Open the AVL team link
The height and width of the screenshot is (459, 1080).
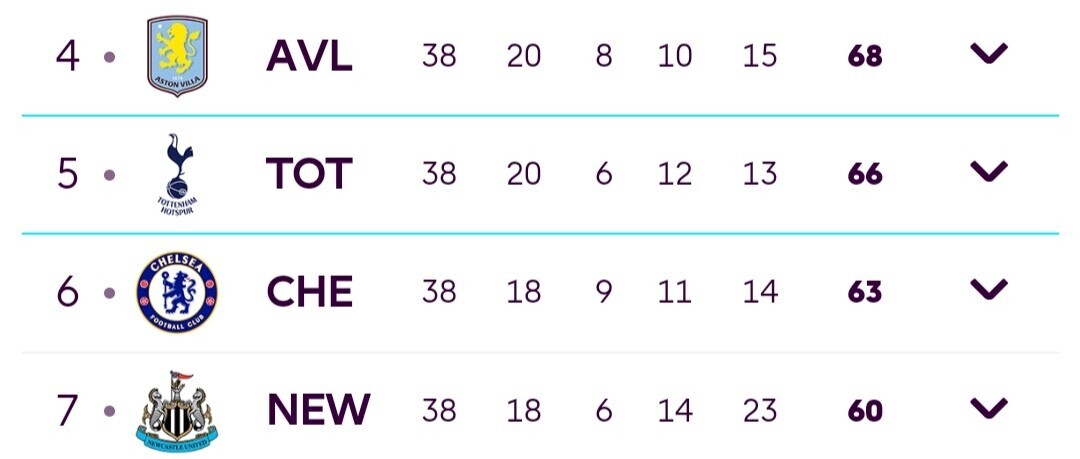[x=309, y=56]
